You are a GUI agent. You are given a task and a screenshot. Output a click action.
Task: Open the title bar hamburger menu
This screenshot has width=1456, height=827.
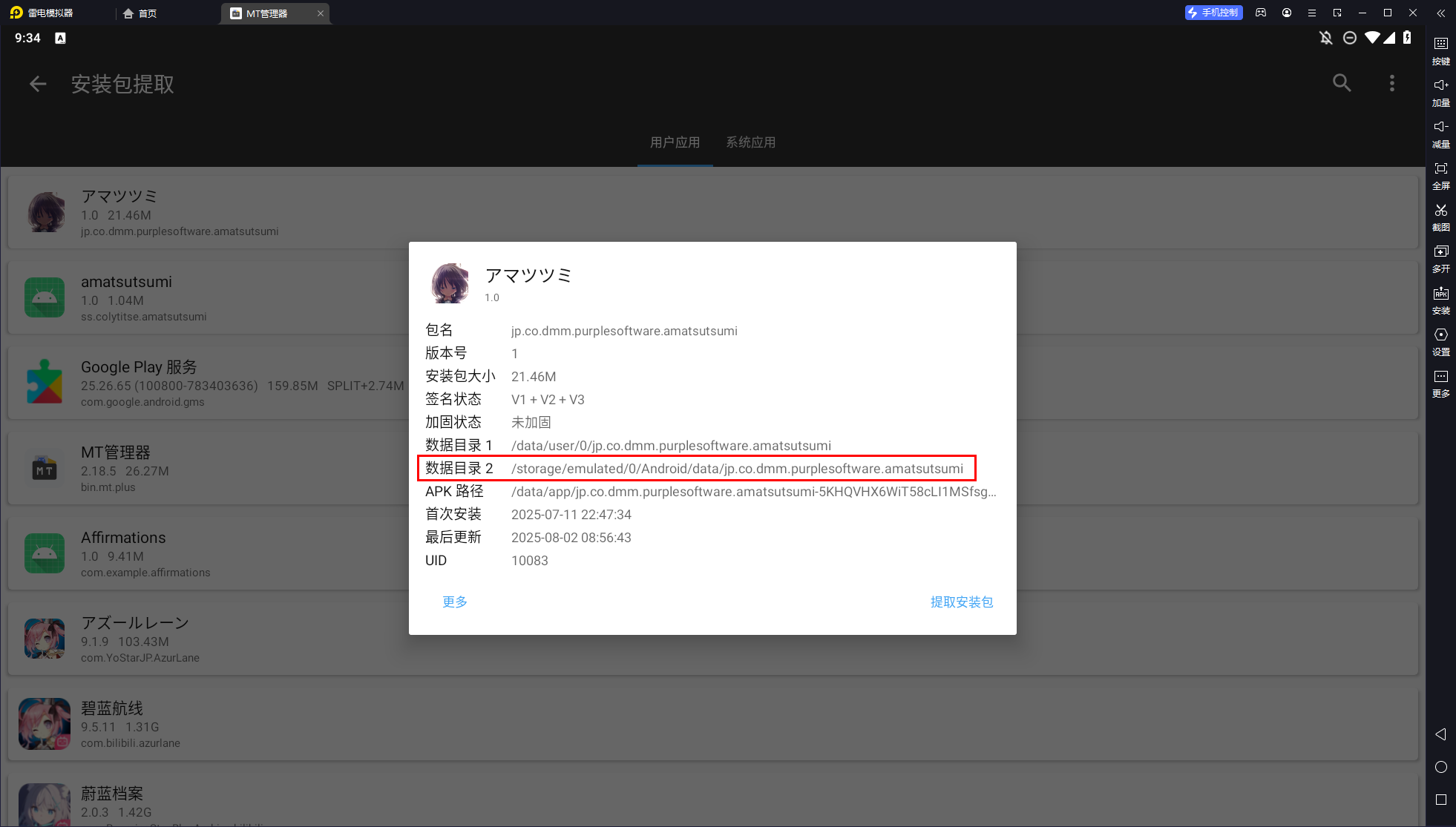1312,13
